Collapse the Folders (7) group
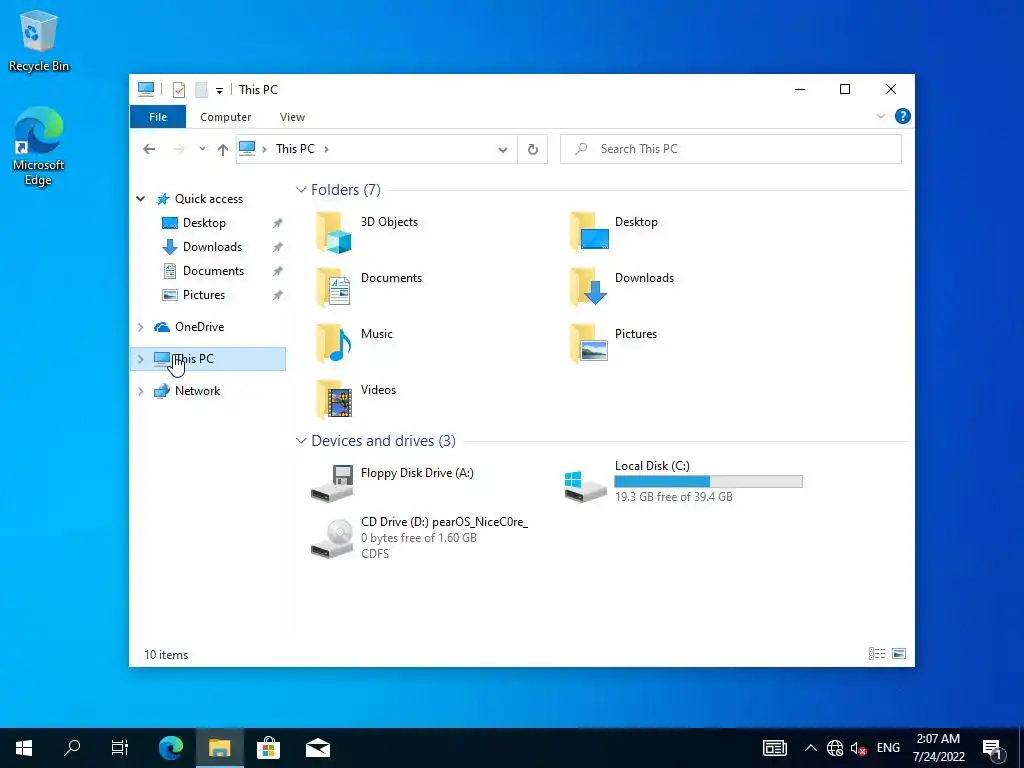 301,189
